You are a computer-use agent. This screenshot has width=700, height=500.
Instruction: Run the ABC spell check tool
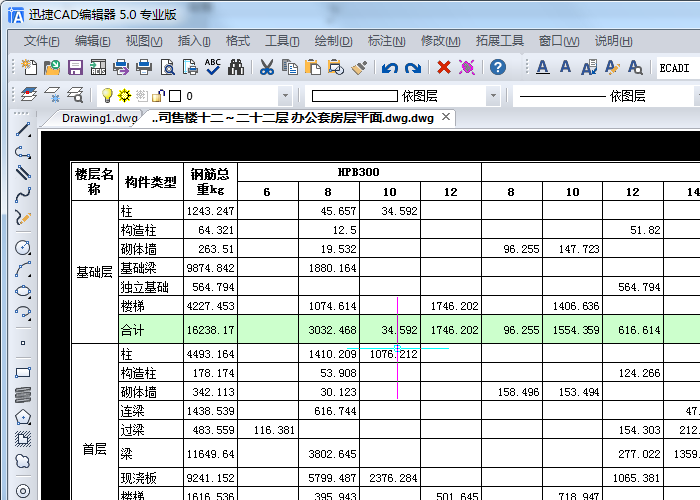[213, 68]
